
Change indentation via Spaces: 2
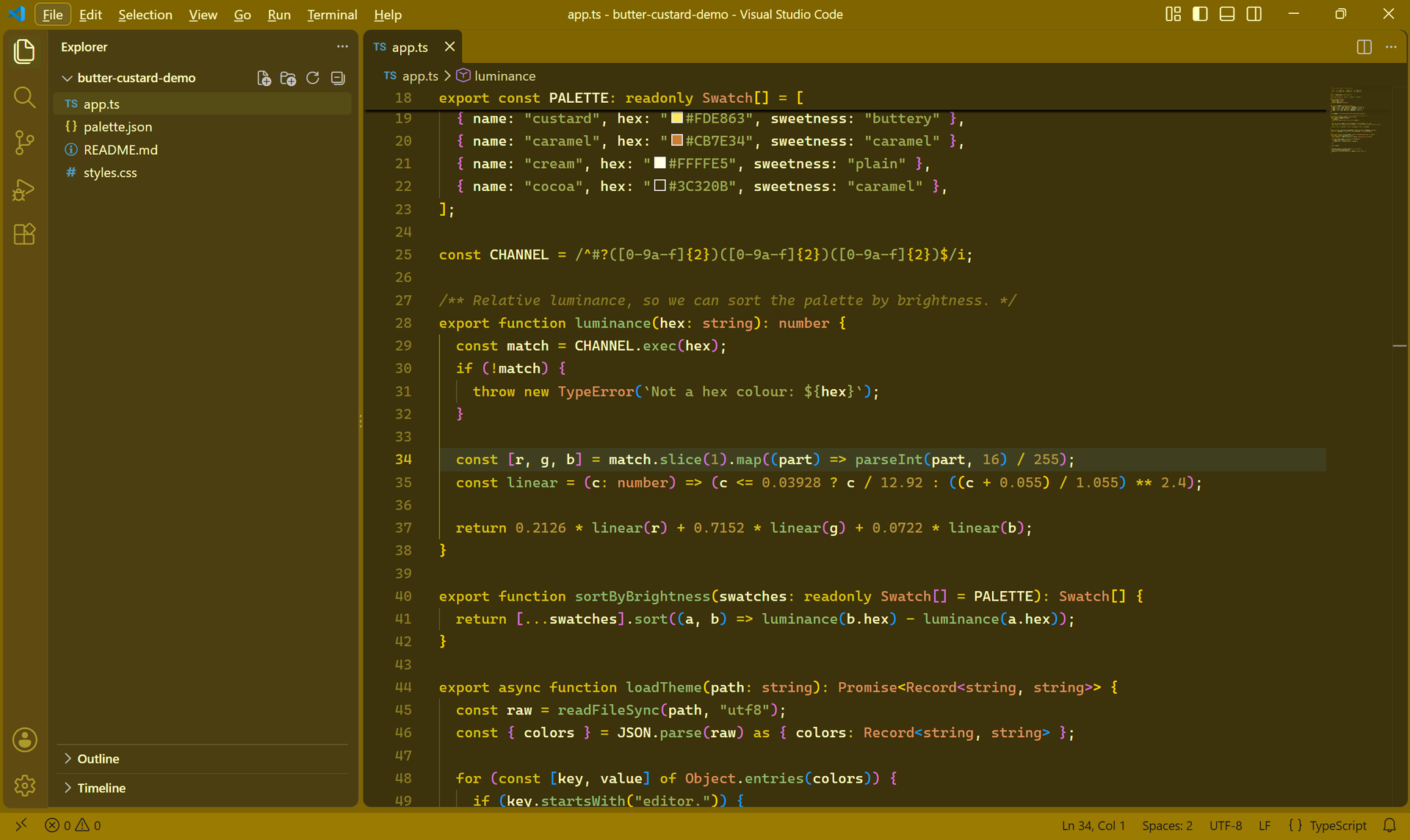click(x=1167, y=825)
